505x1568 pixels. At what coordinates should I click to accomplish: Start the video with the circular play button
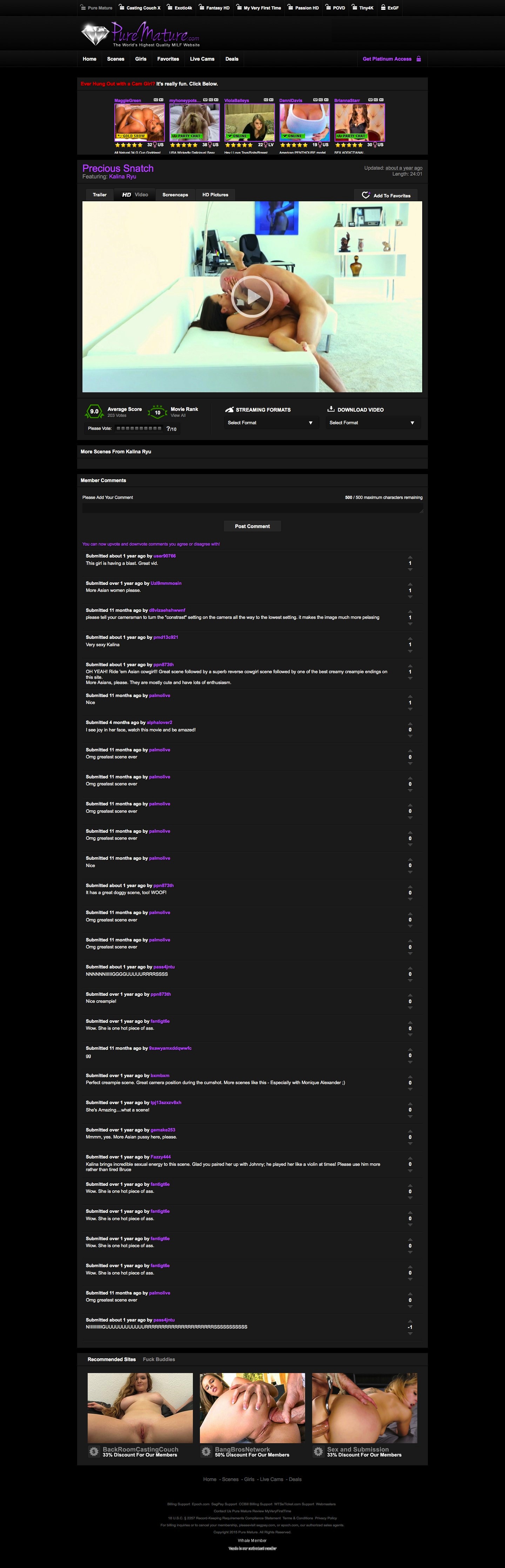(x=251, y=296)
